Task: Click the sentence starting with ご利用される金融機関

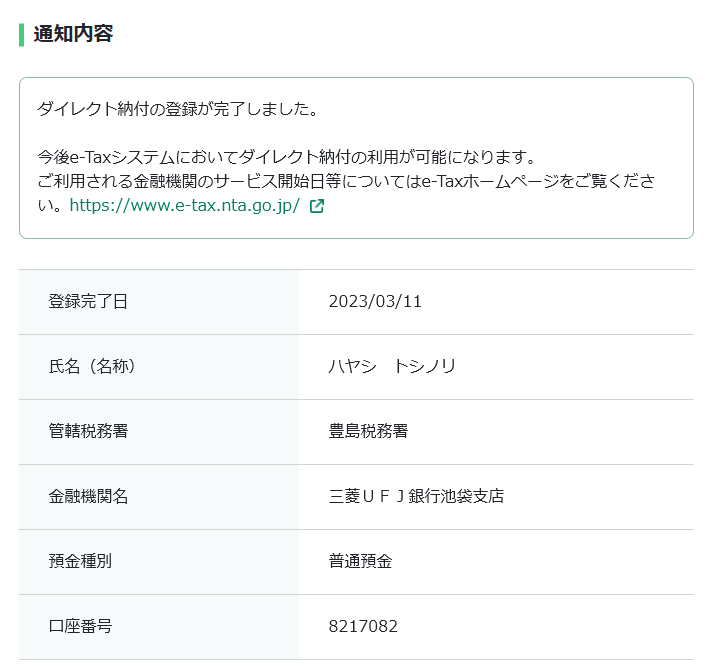Action: point(345,182)
